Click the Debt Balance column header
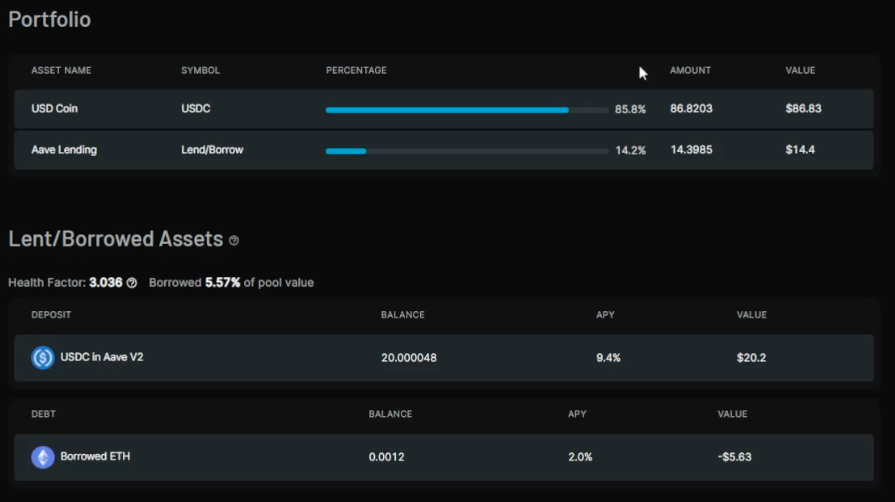The width and height of the screenshot is (895, 502). click(390, 414)
